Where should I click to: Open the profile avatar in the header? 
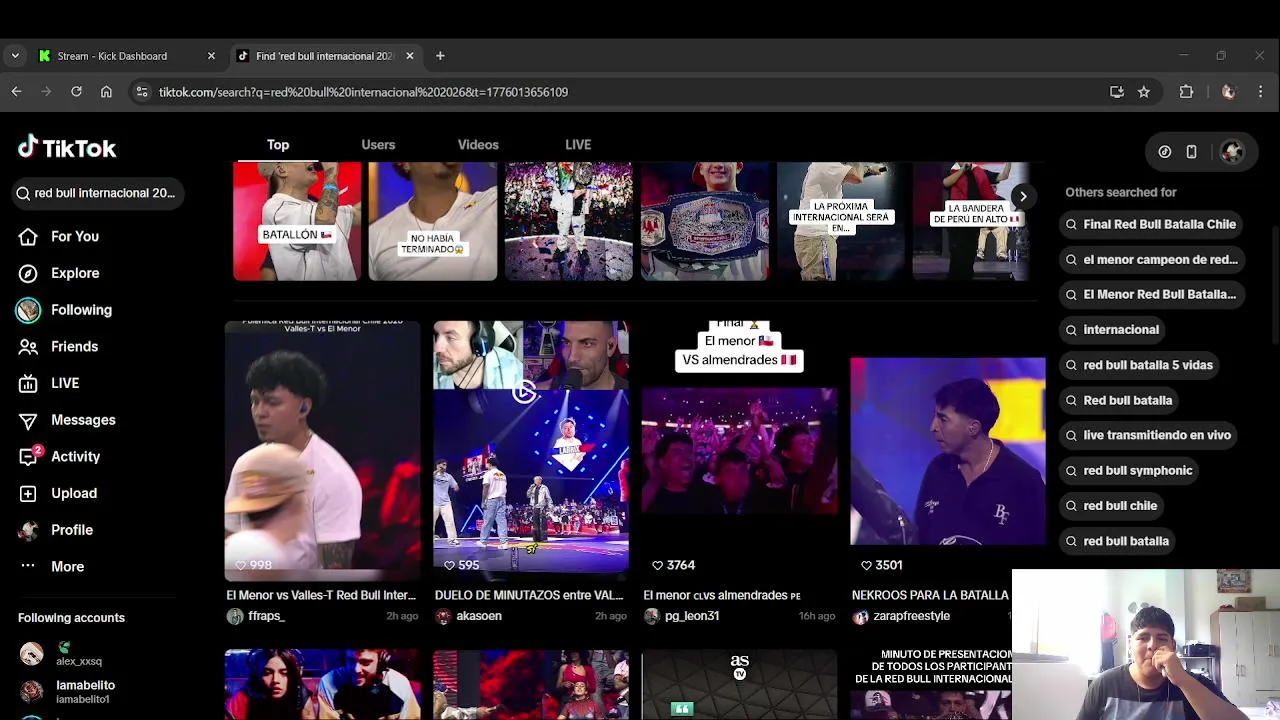coord(1232,151)
